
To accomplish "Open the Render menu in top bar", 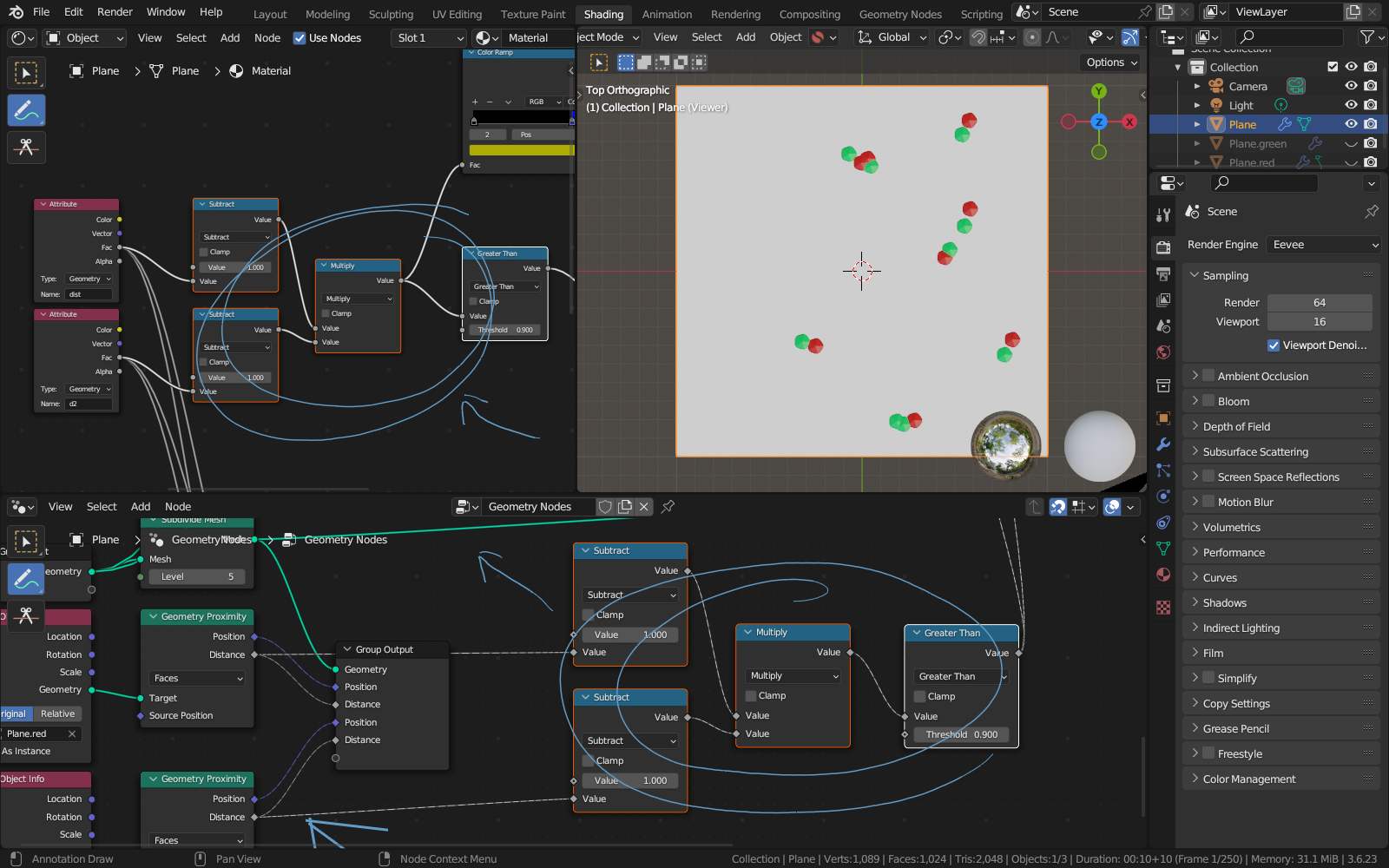I will [115, 12].
